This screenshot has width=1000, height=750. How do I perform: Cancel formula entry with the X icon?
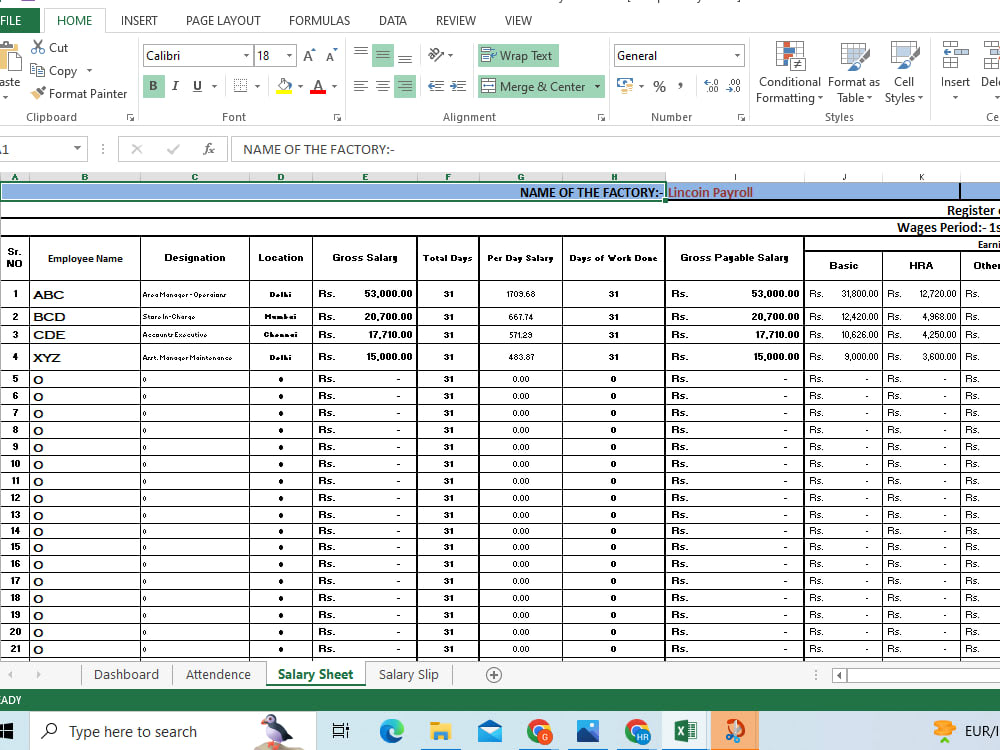tap(136, 149)
